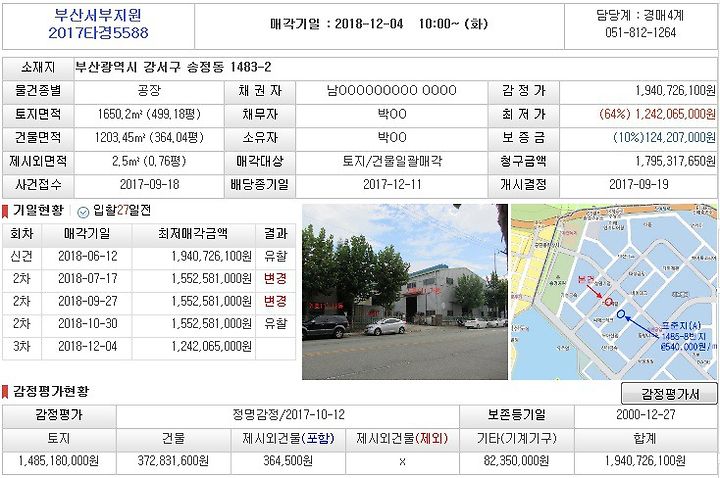Click 매각대상 value 토지/건물일괄매각
Screen dimensions: 720x478
coord(392,161)
